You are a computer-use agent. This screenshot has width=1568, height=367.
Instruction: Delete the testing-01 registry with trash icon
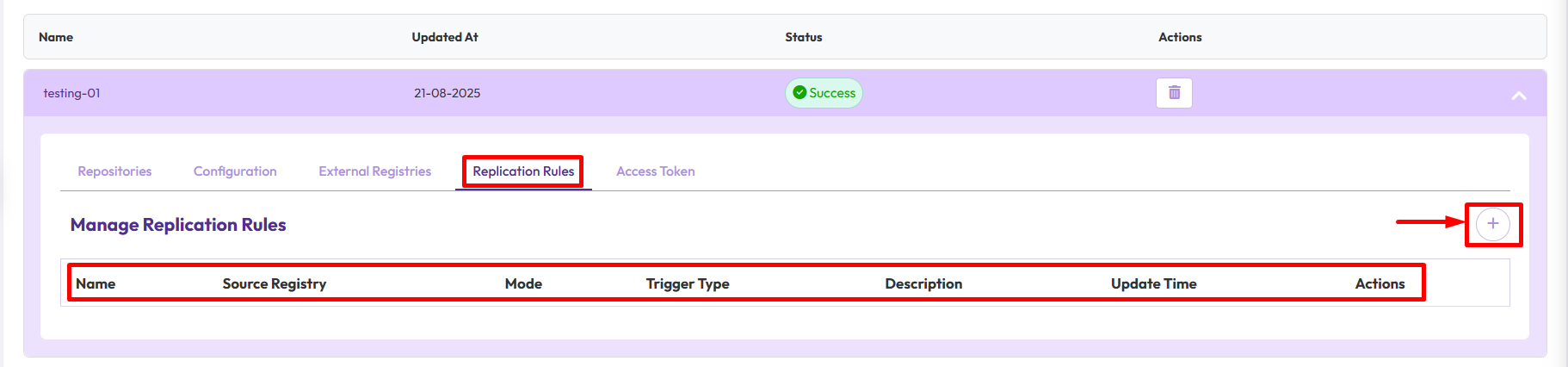(1174, 93)
